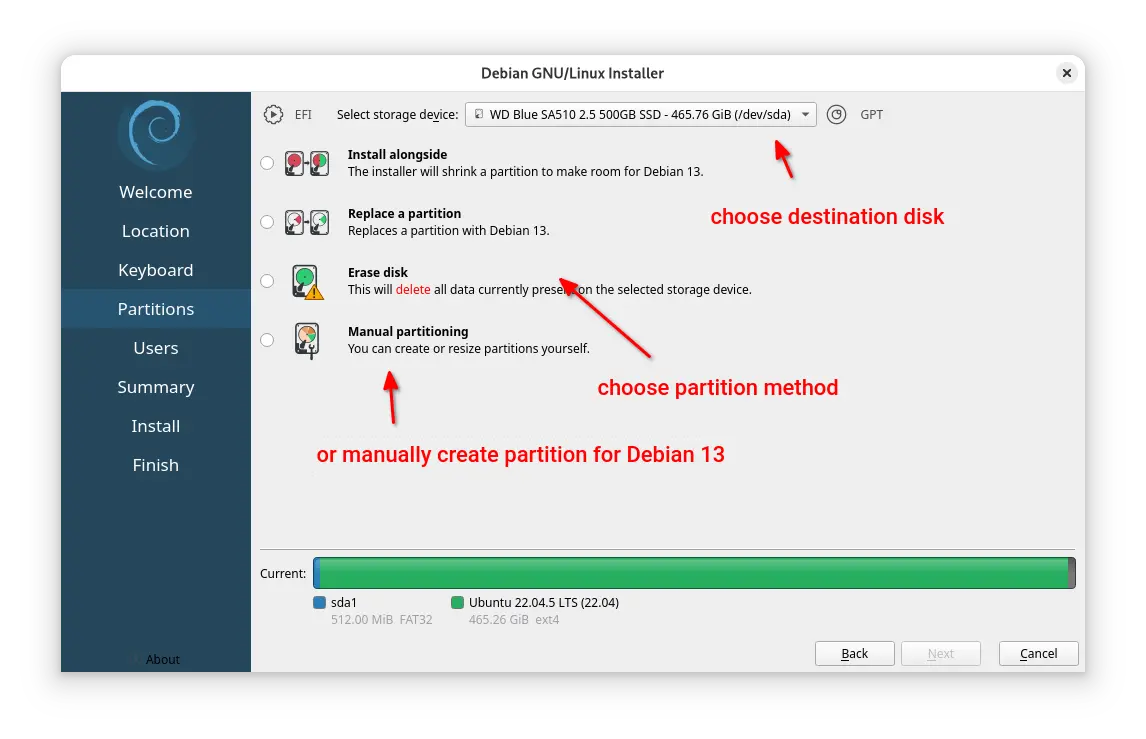Click the 'Replace a partition' option title
The height and width of the screenshot is (739, 1146).
click(404, 214)
